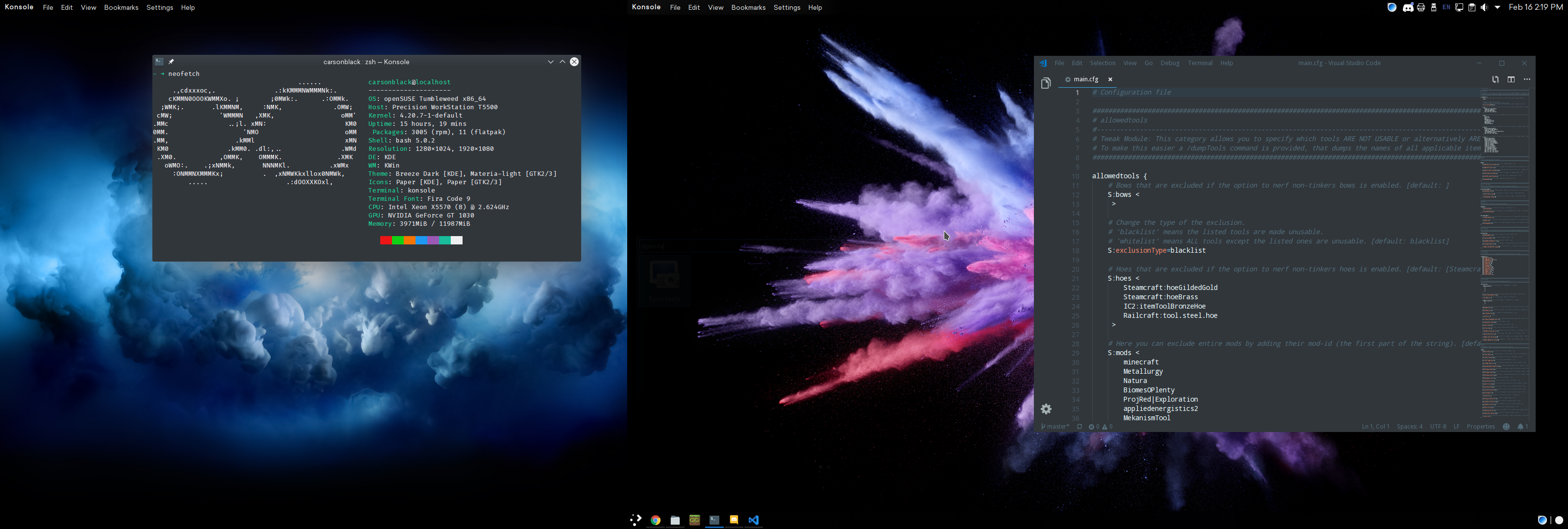Expand hidden system tray icons arrow
Screen dimensions: 1568x529
pyautogui.click(x=1497, y=8)
